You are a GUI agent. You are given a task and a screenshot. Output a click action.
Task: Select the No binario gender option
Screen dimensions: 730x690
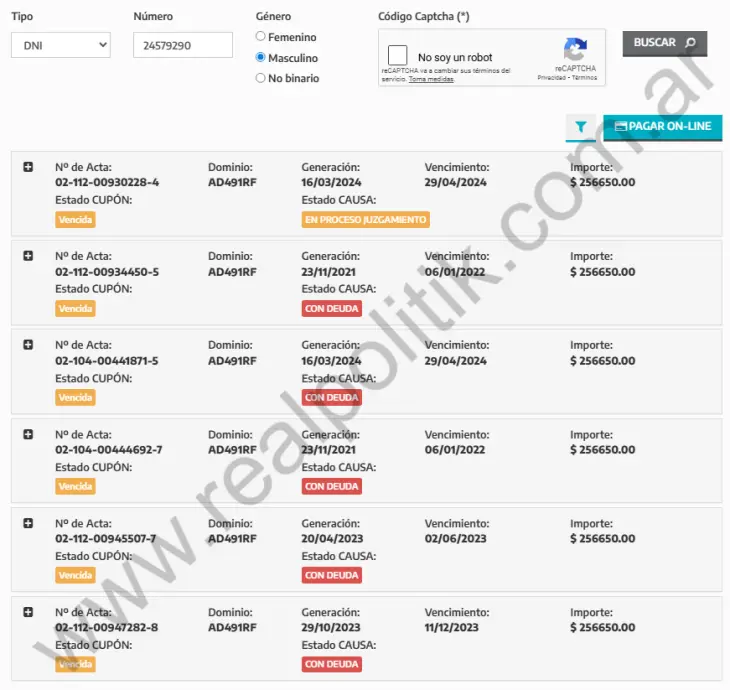coord(261,78)
